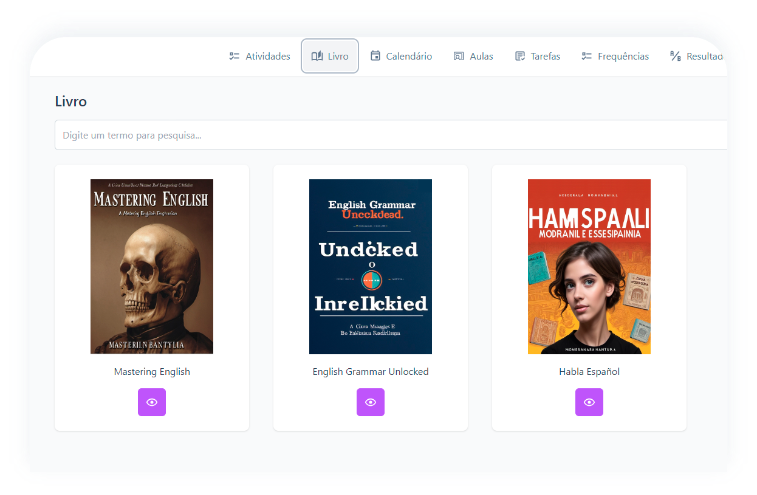Go to the Tarefas tab label

(545, 57)
